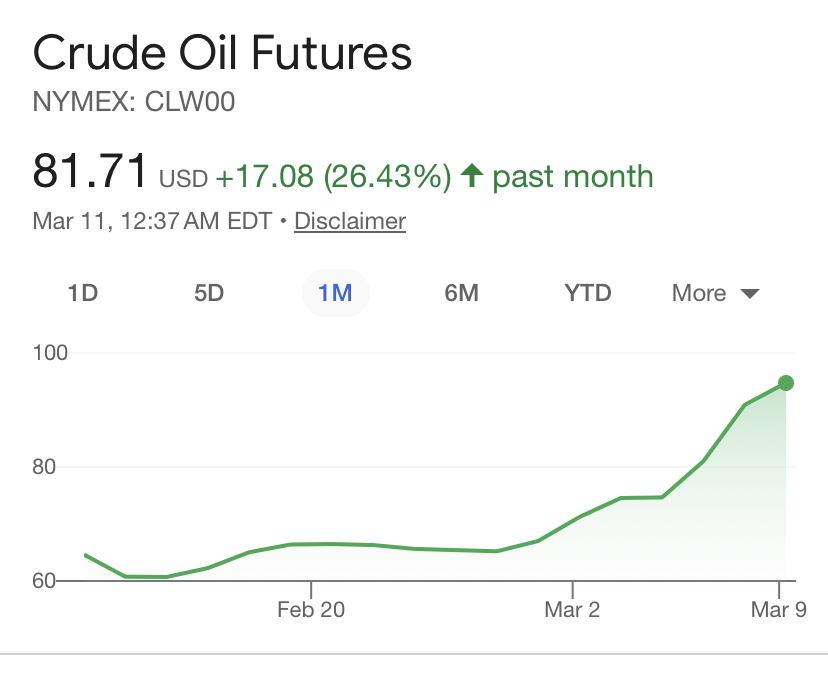828x684 pixels.
Task: Select the 5D time range tab
Action: (209, 293)
